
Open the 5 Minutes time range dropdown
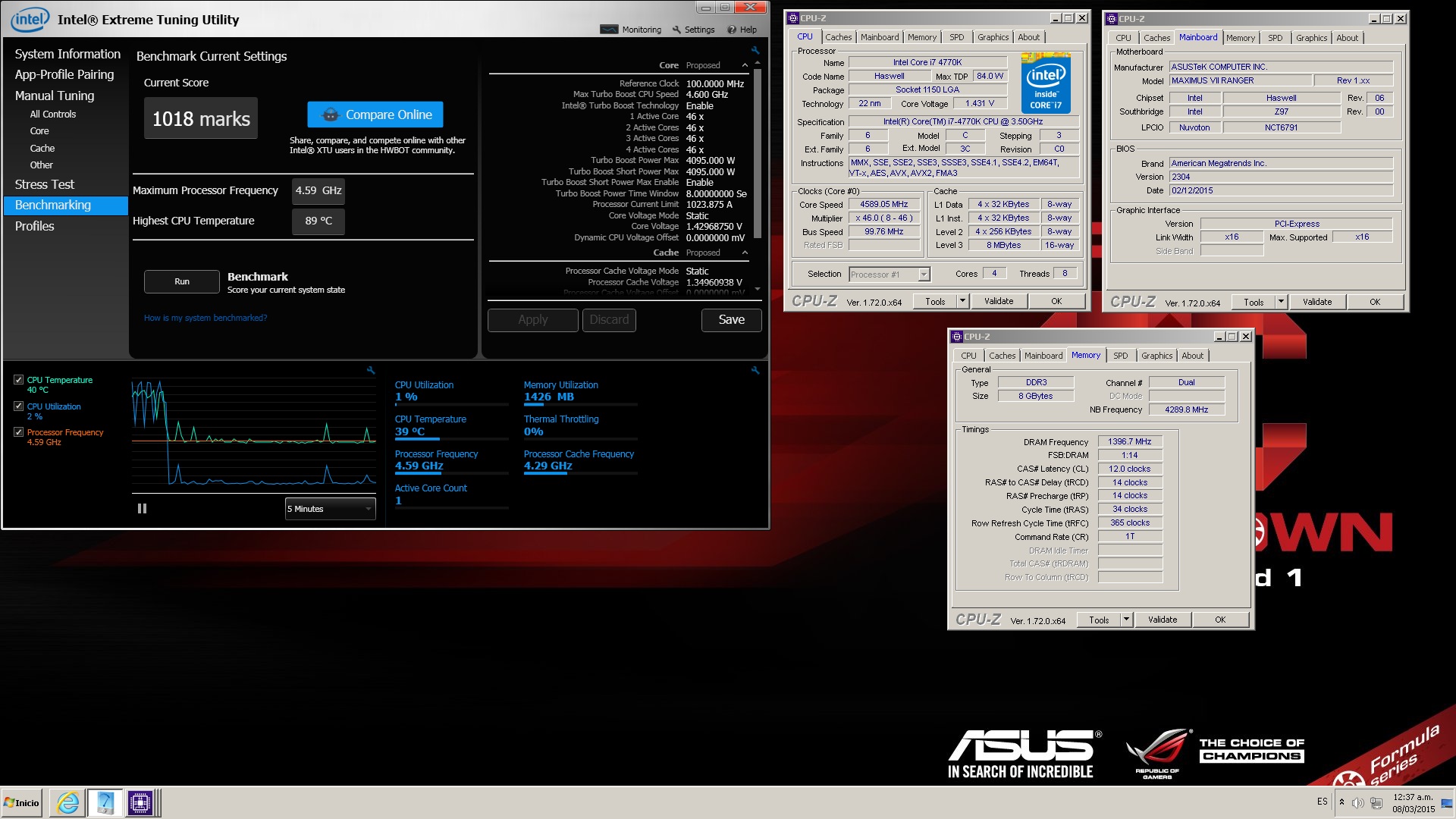331,509
